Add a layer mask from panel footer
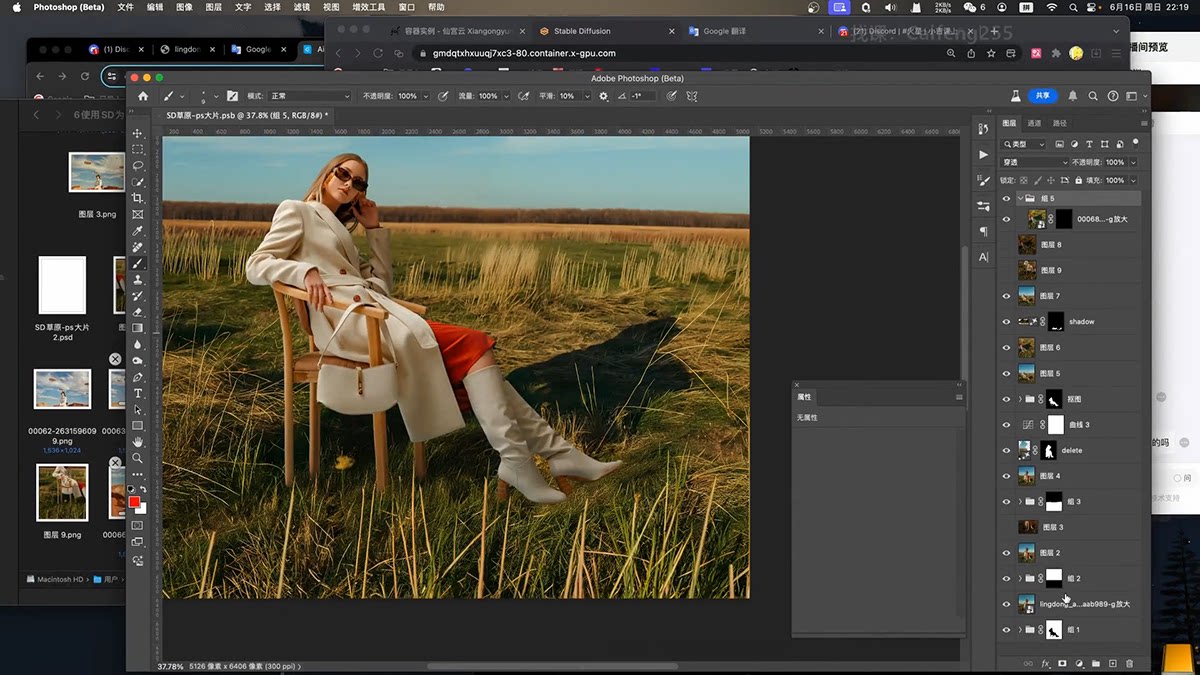 point(1062,663)
